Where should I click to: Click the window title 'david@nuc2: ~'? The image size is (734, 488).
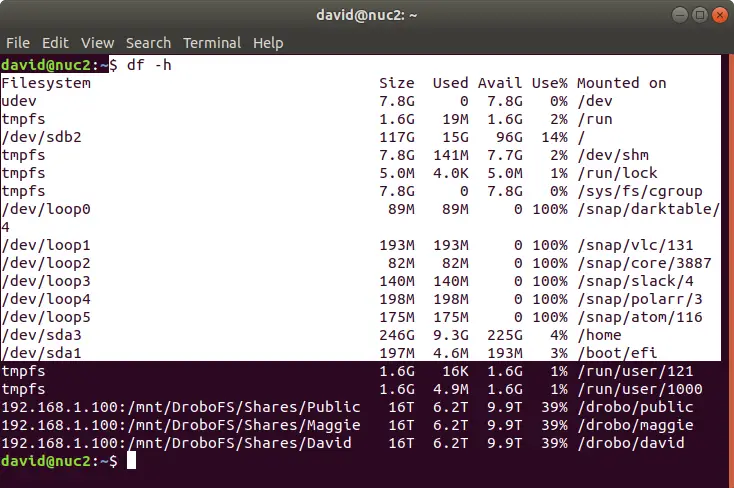point(367,15)
